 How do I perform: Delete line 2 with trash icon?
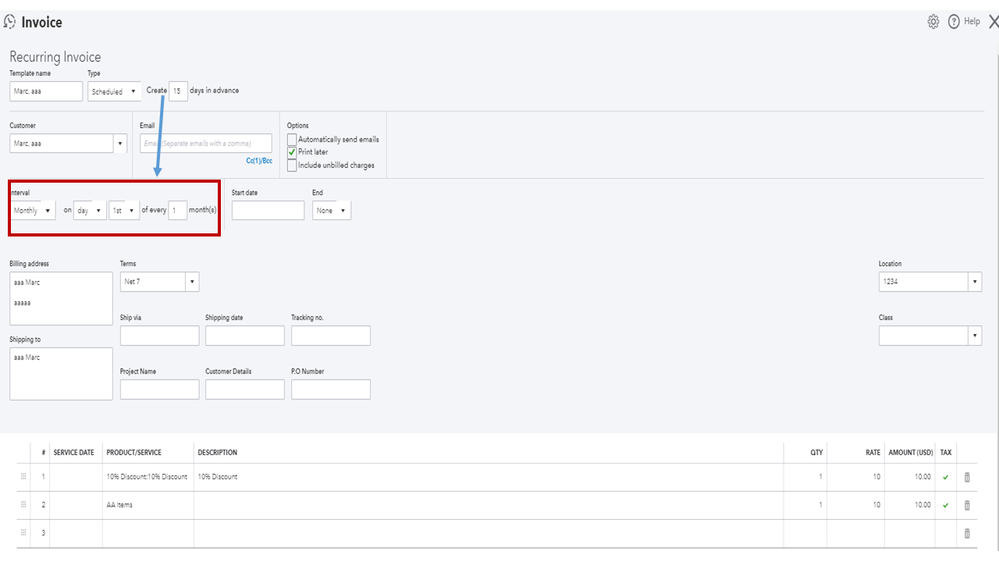[x=967, y=505]
